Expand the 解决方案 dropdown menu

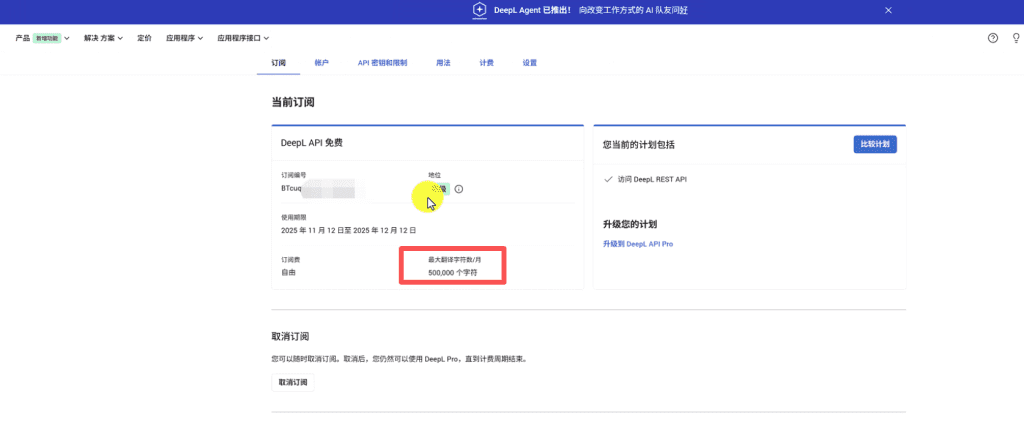point(103,39)
